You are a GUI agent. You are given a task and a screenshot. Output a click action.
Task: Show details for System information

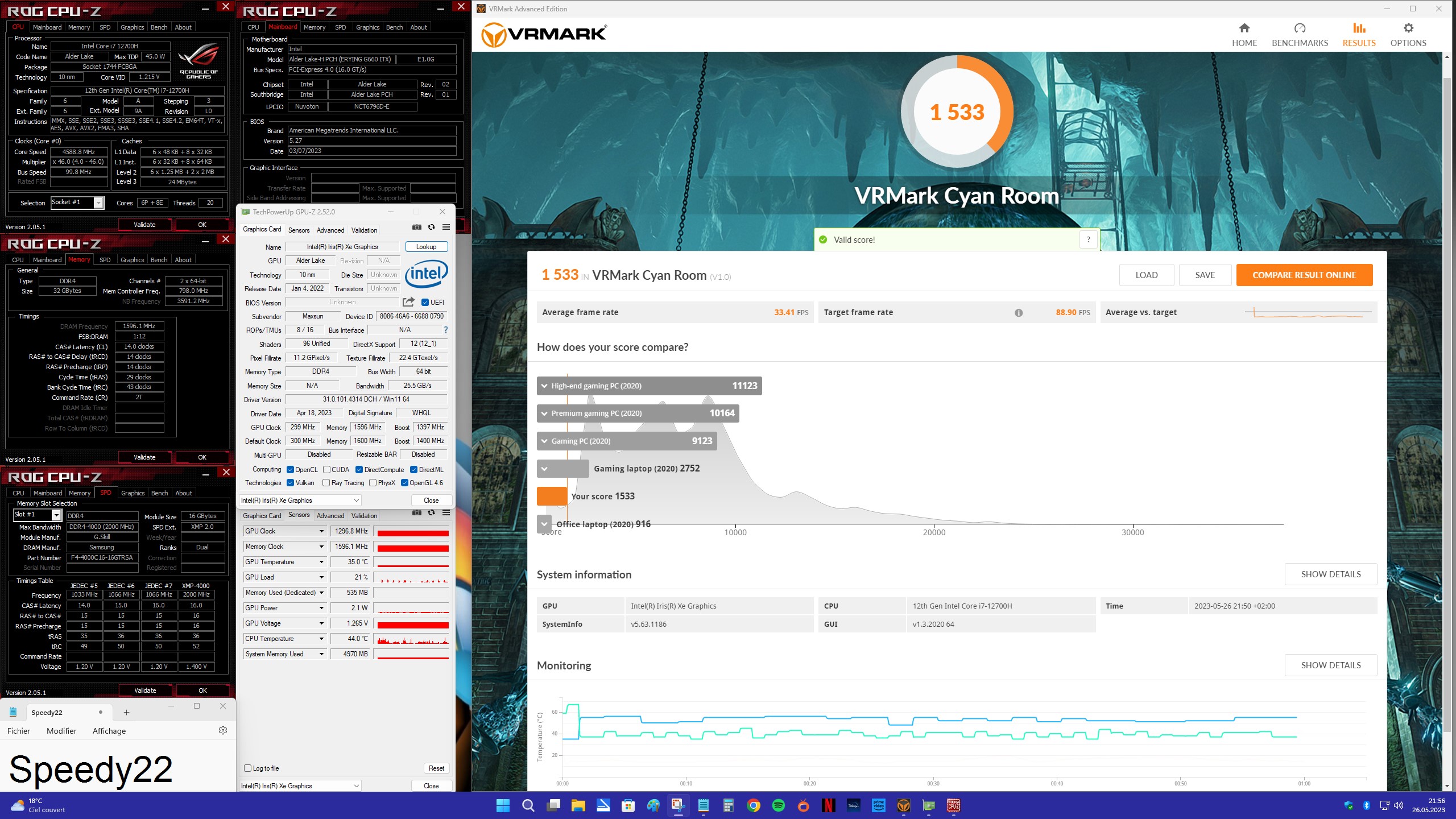1331,574
